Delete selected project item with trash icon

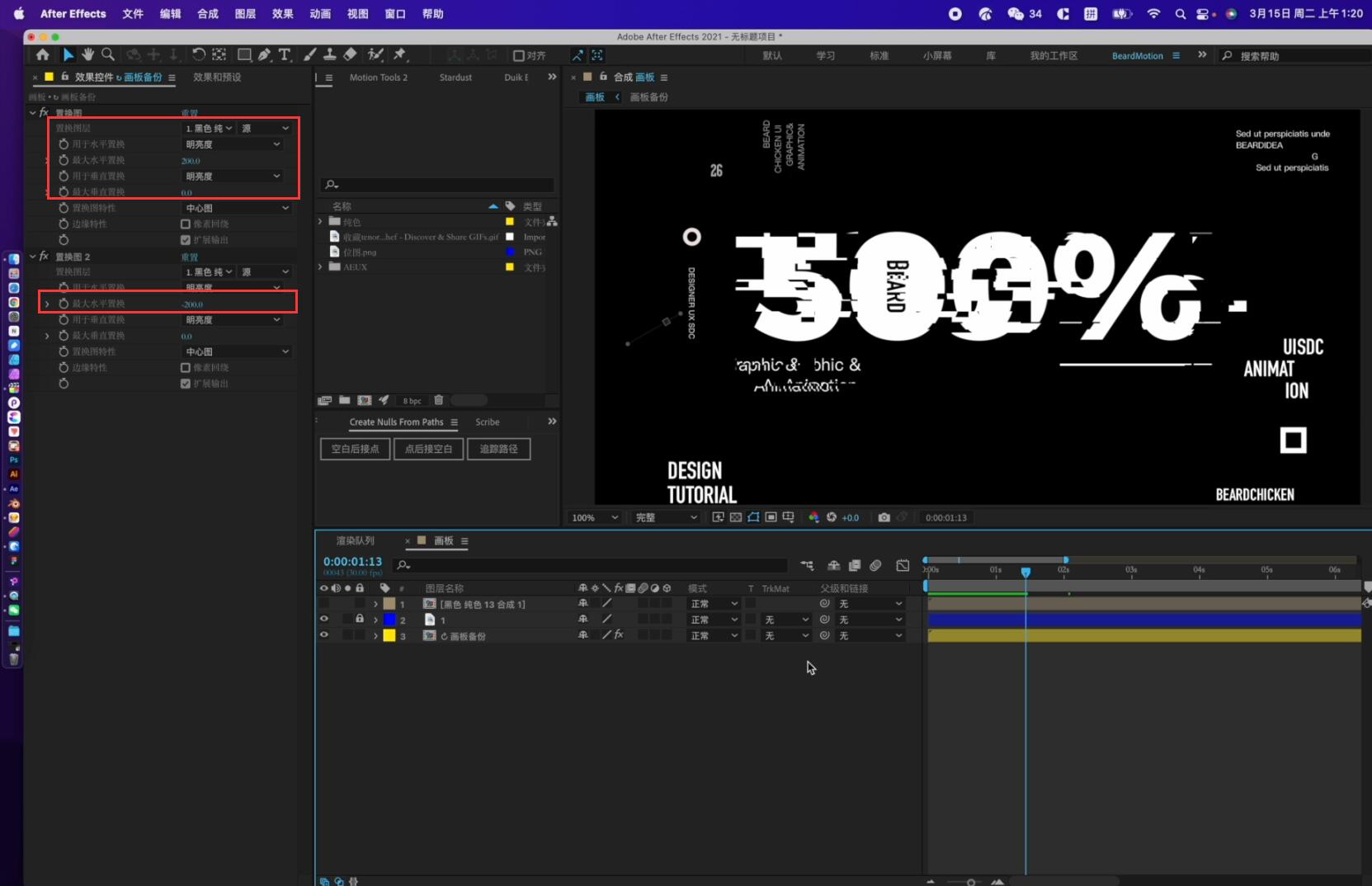439,400
